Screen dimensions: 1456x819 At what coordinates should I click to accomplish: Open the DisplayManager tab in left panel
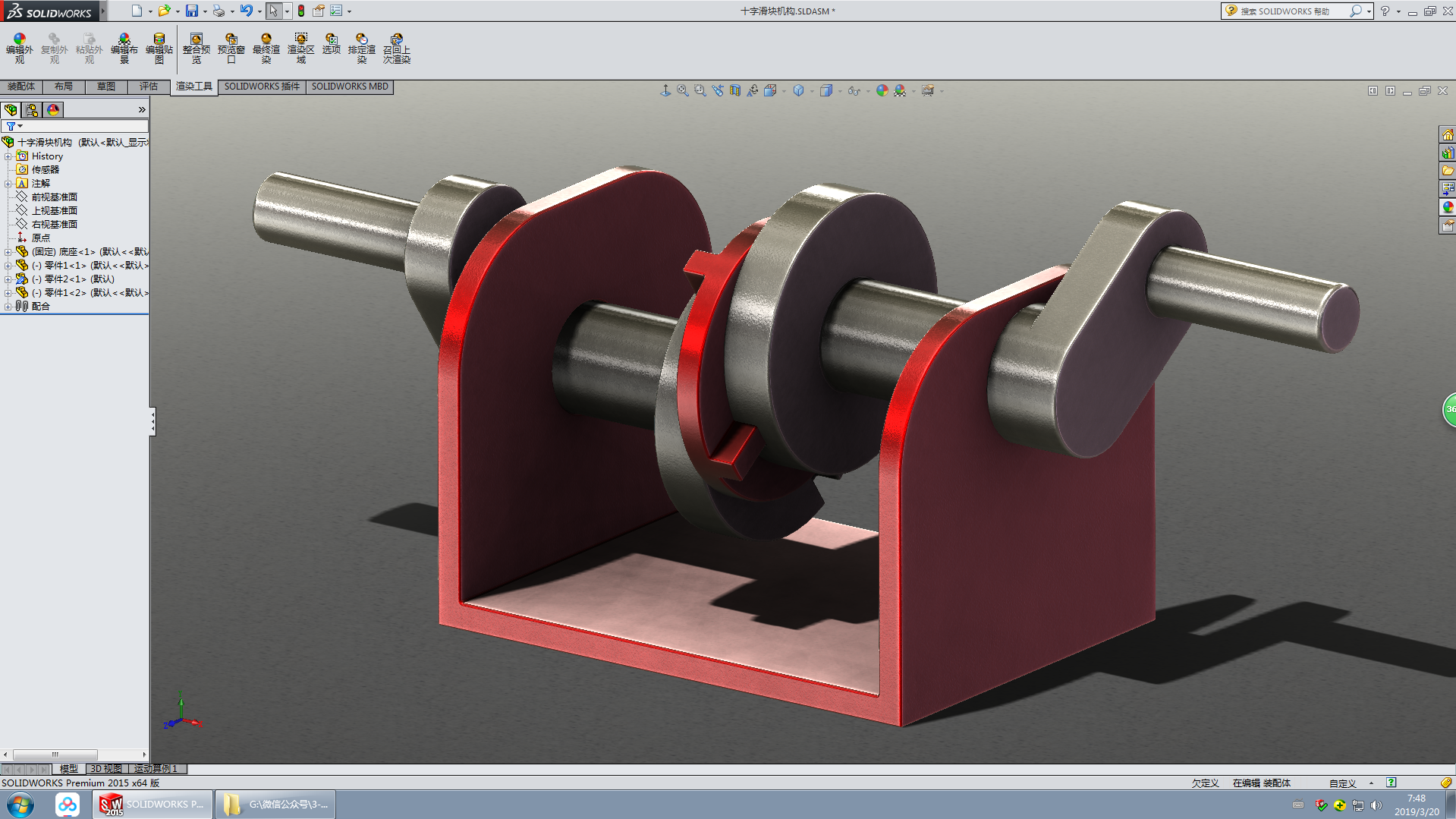coord(53,110)
